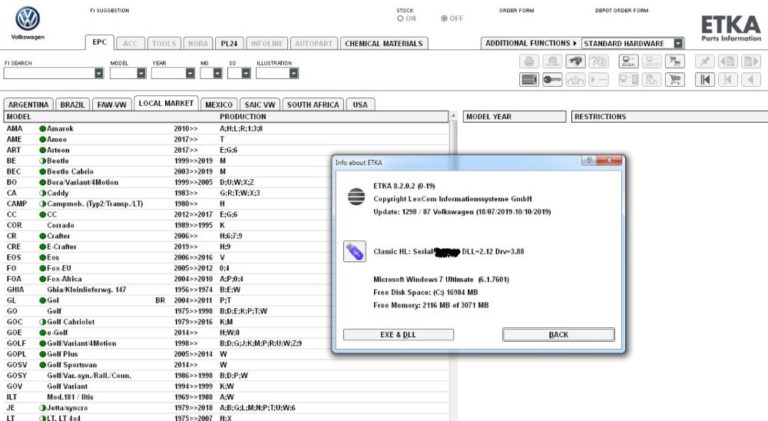Click the greyed page-forward arrow icon

click(x=751, y=61)
